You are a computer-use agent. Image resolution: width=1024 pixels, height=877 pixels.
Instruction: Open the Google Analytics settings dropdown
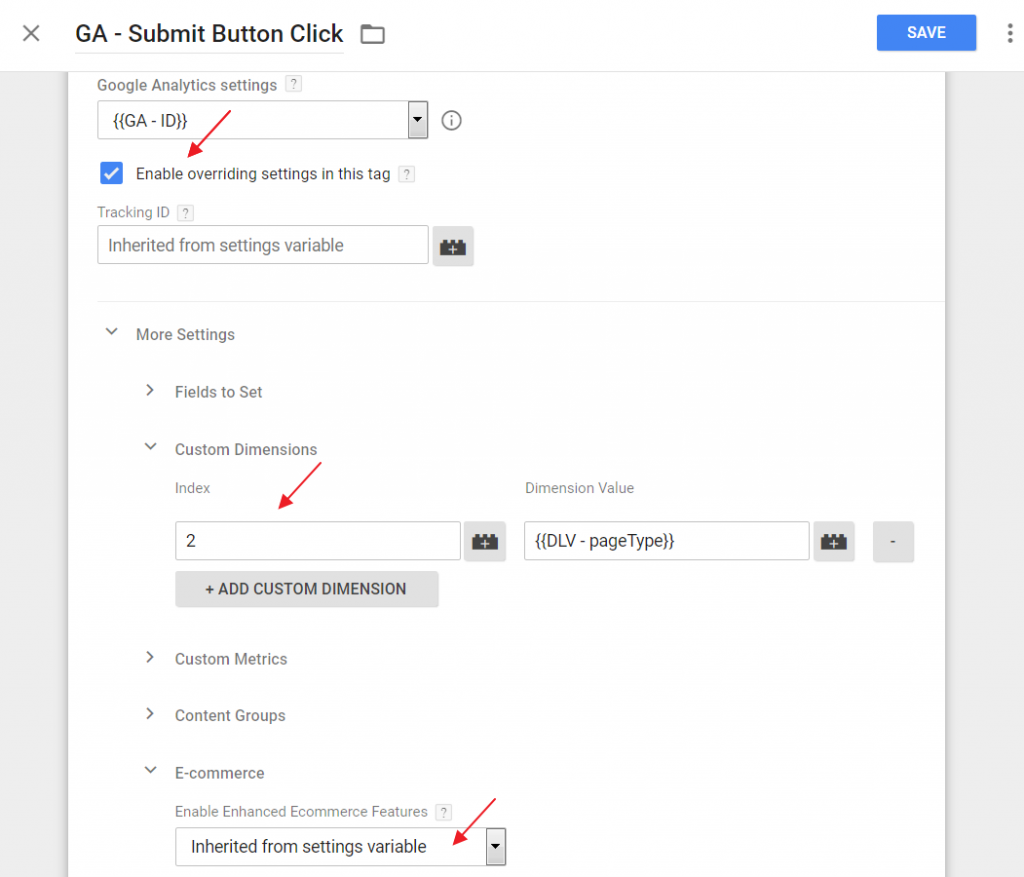click(x=263, y=121)
